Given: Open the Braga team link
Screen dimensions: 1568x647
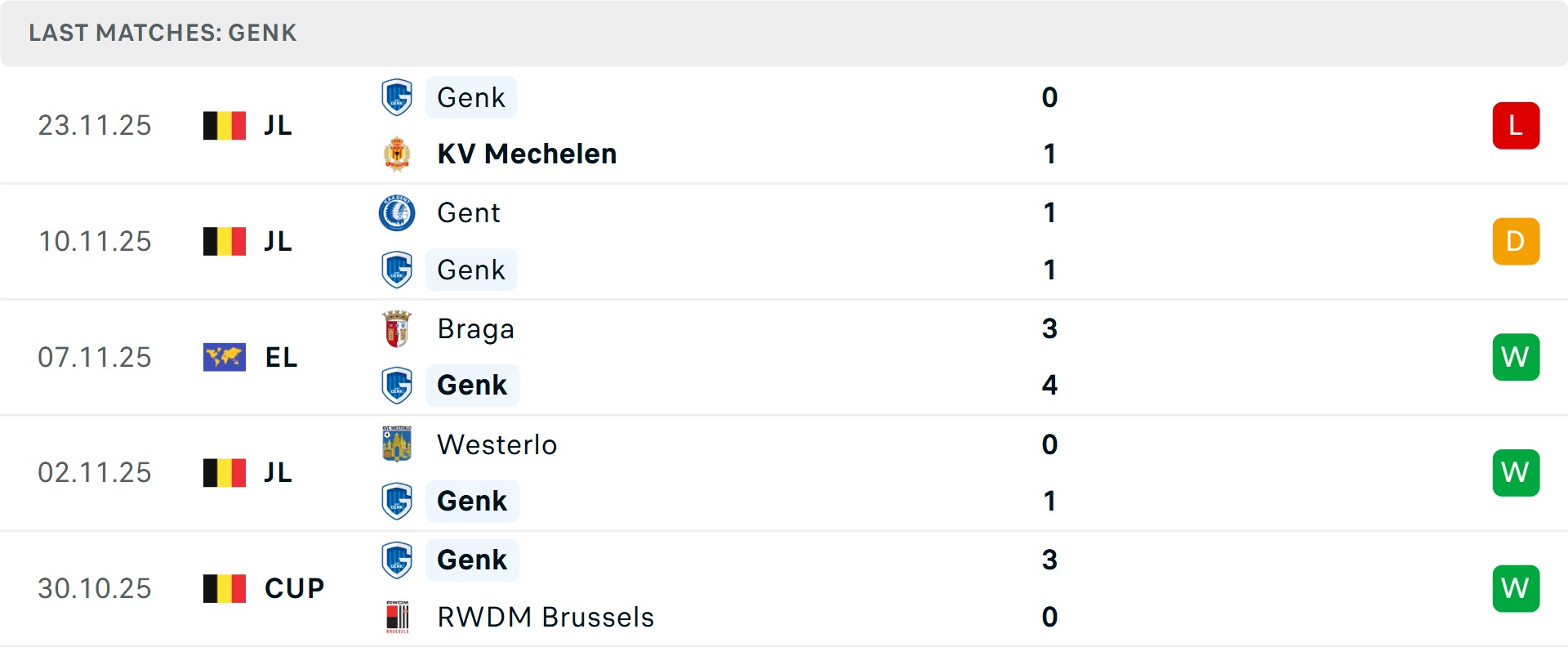Looking at the screenshot, I should (475, 328).
